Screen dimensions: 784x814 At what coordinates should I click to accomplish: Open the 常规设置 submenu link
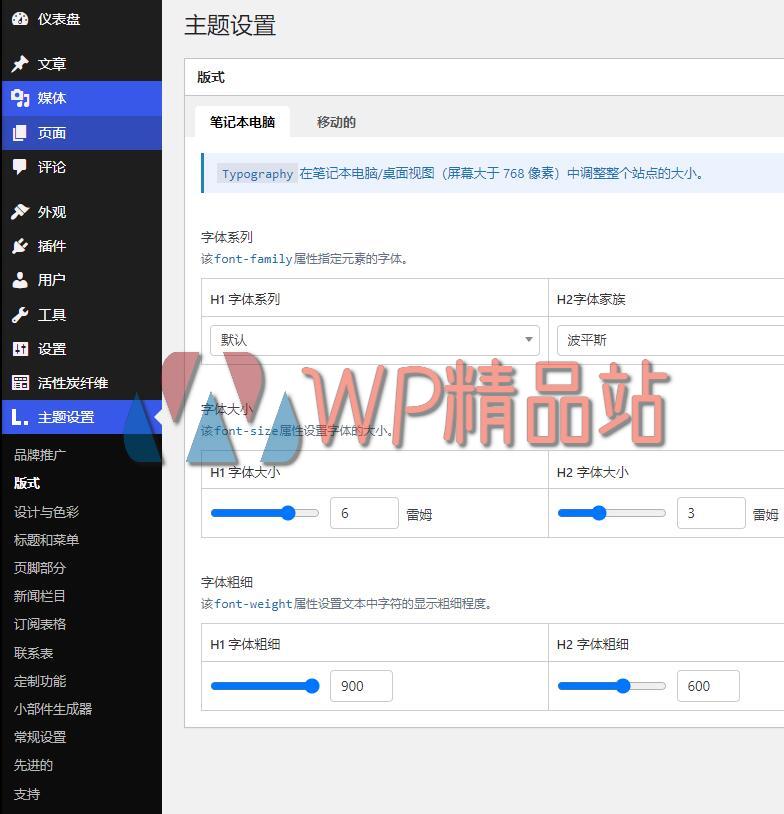[x=39, y=737]
